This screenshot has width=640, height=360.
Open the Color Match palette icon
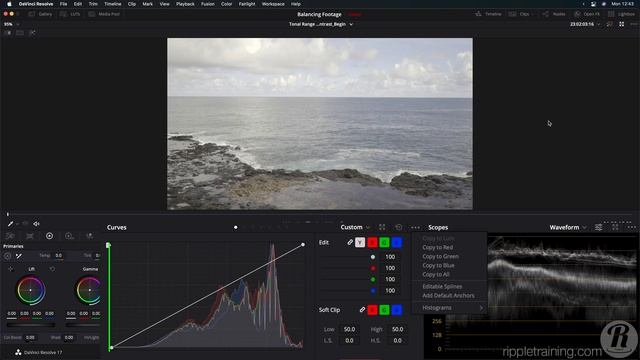coord(30,236)
